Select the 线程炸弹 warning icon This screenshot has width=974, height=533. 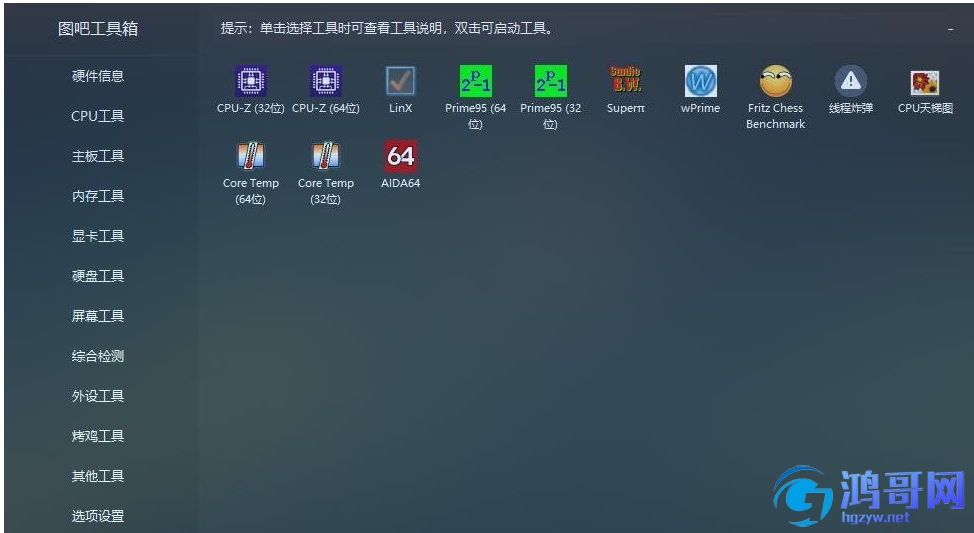pos(850,81)
